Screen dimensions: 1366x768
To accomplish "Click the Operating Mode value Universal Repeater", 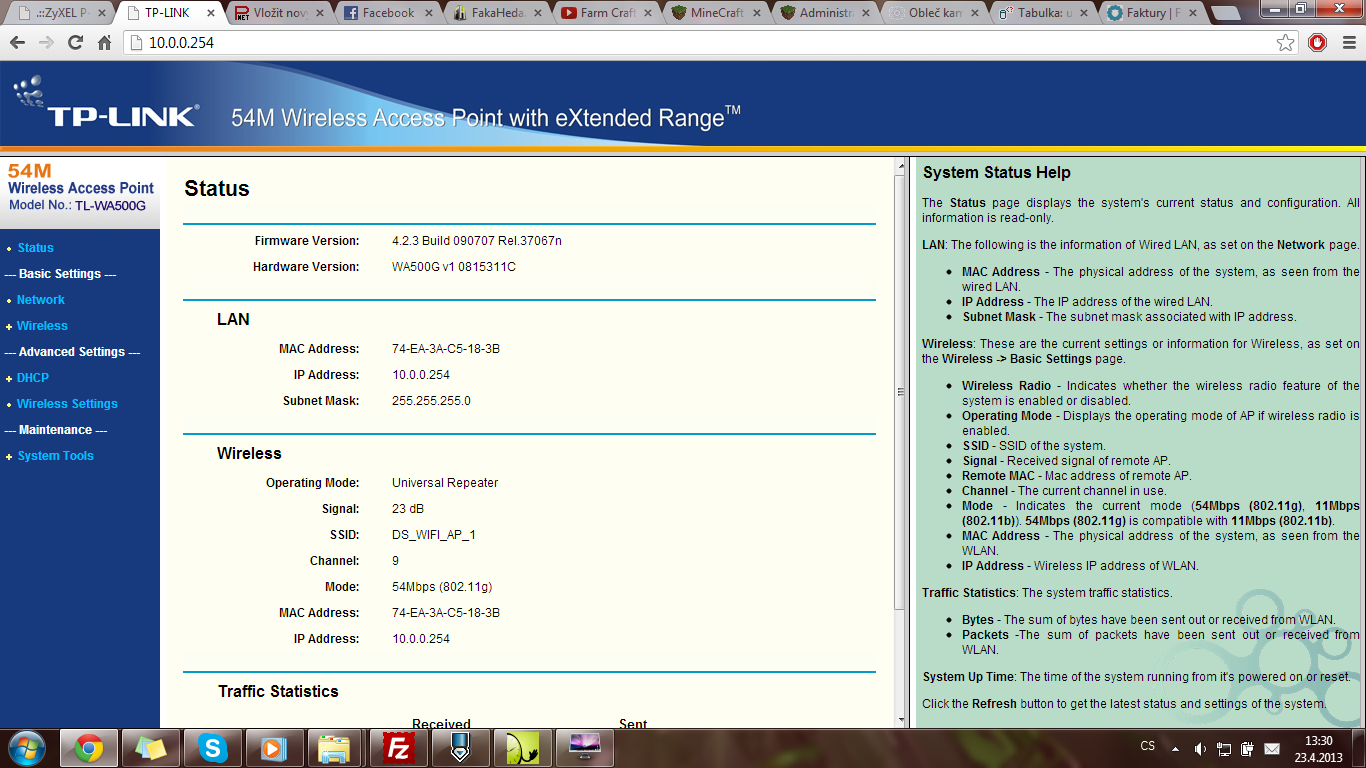I will click(x=445, y=483).
